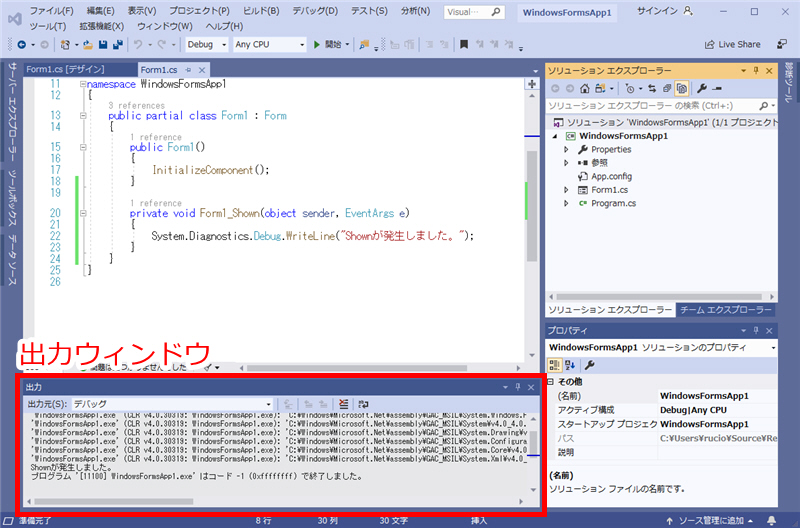Click the pending changes filter clock icon
Image resolution: width=800 pixels, height=528 pixels.
point(631,89)
